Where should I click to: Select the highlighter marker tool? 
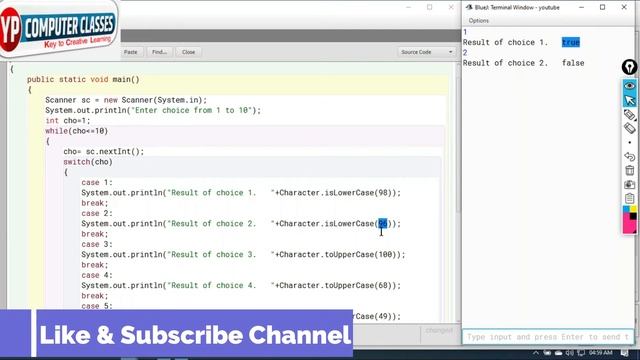pyautogui.click(x=629, y=115)
